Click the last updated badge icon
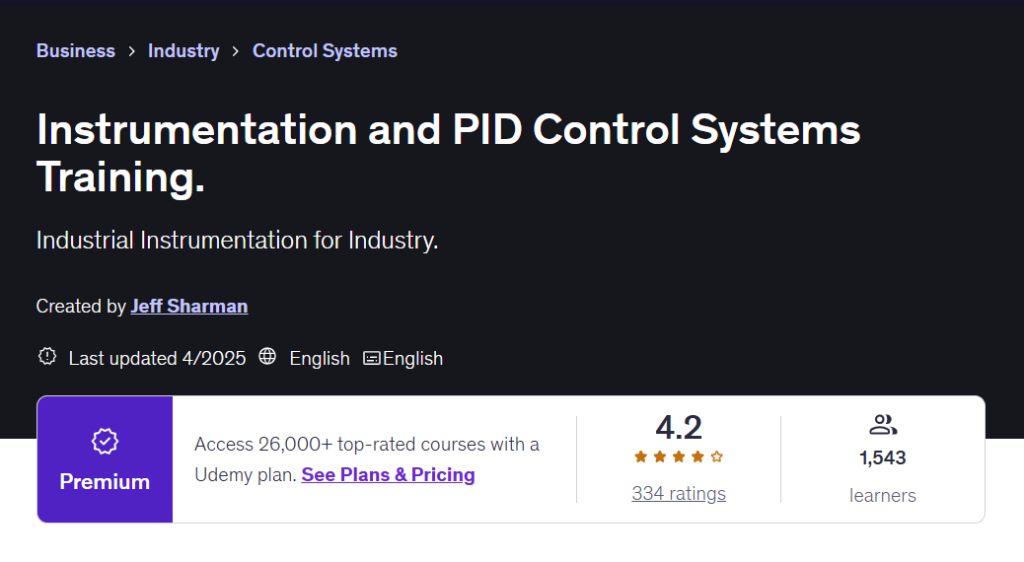The width and height of the screenshot is (1024, 562). tap(47, 356)
